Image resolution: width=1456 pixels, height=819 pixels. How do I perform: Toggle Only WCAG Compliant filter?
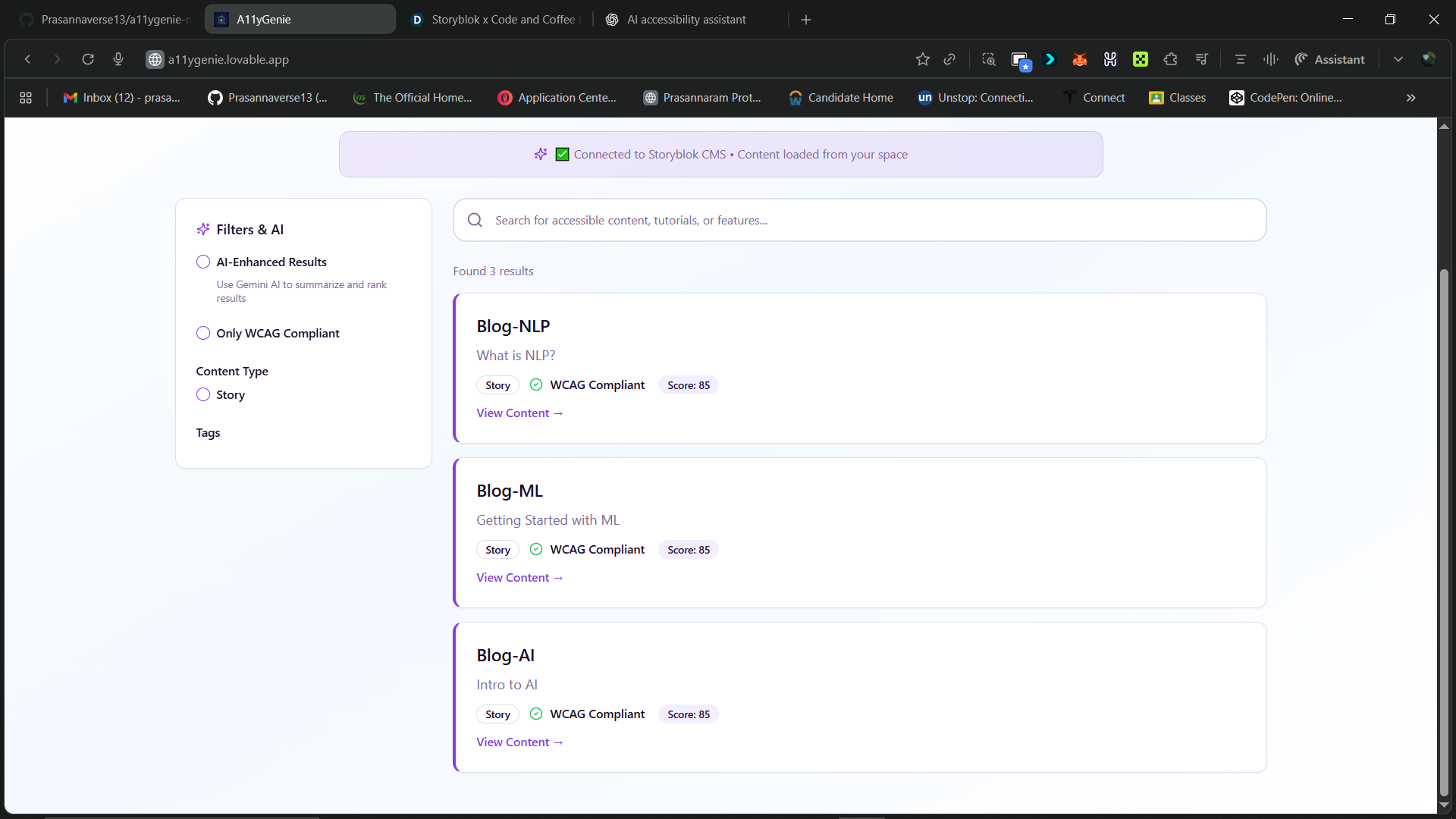coord(203,333)
